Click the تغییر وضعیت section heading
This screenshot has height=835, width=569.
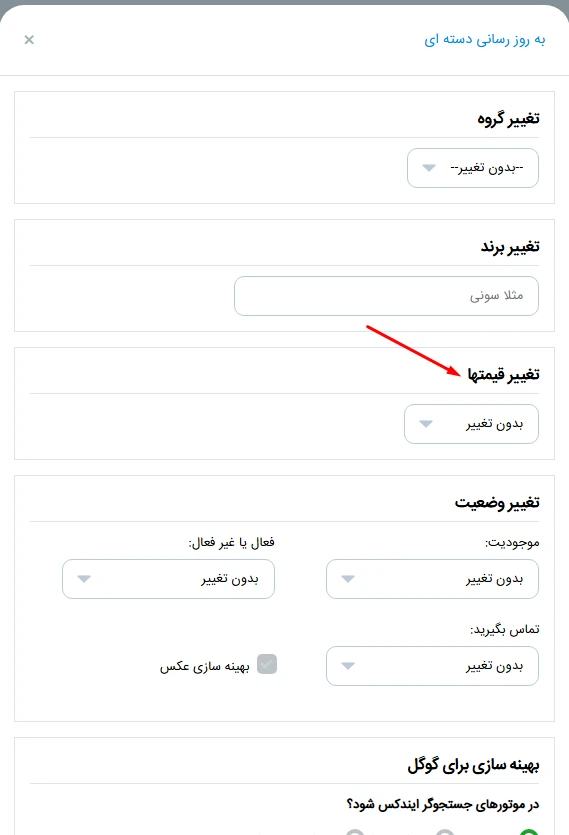(497, 503)
